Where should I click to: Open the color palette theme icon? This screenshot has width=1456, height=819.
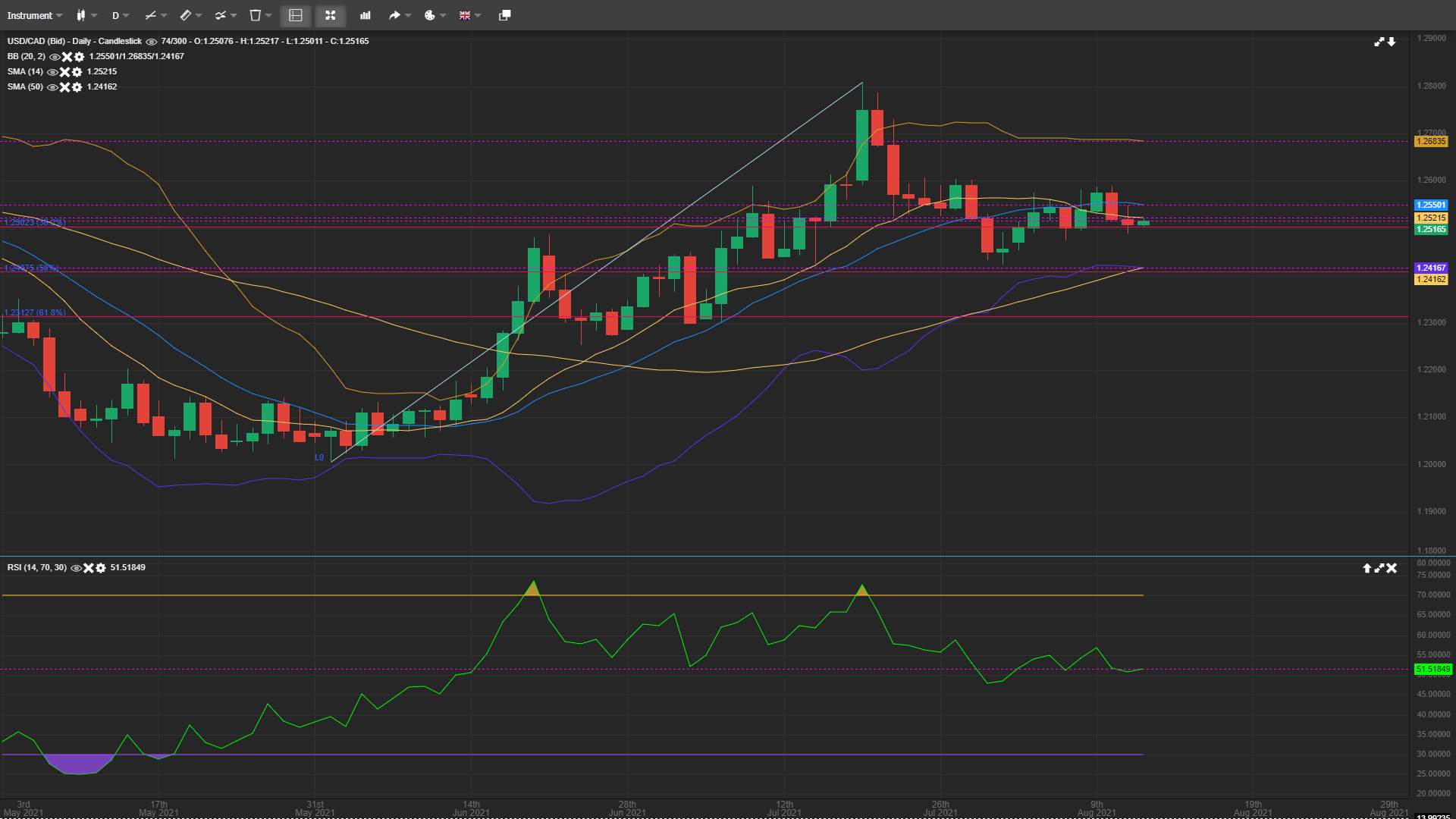[430, 15]
